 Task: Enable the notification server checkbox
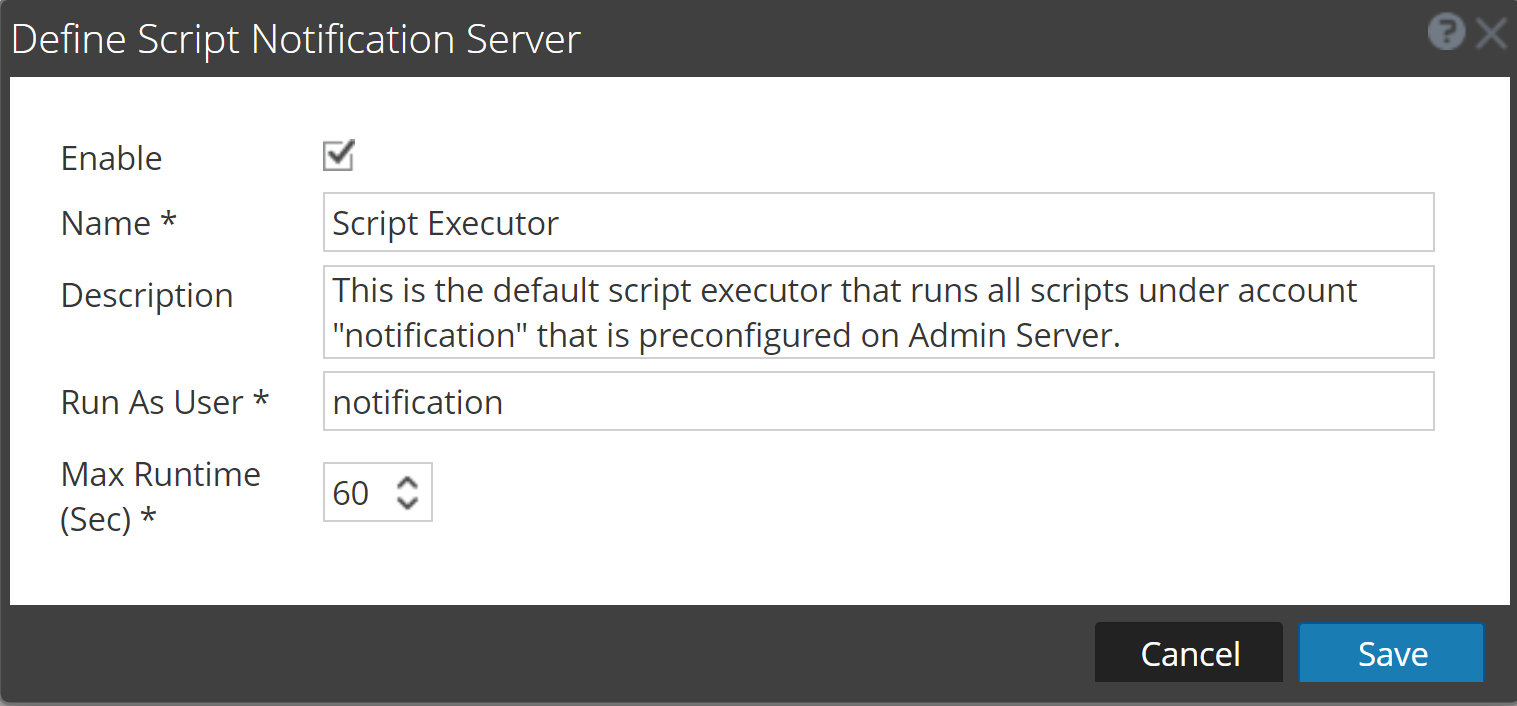point(337,155)
